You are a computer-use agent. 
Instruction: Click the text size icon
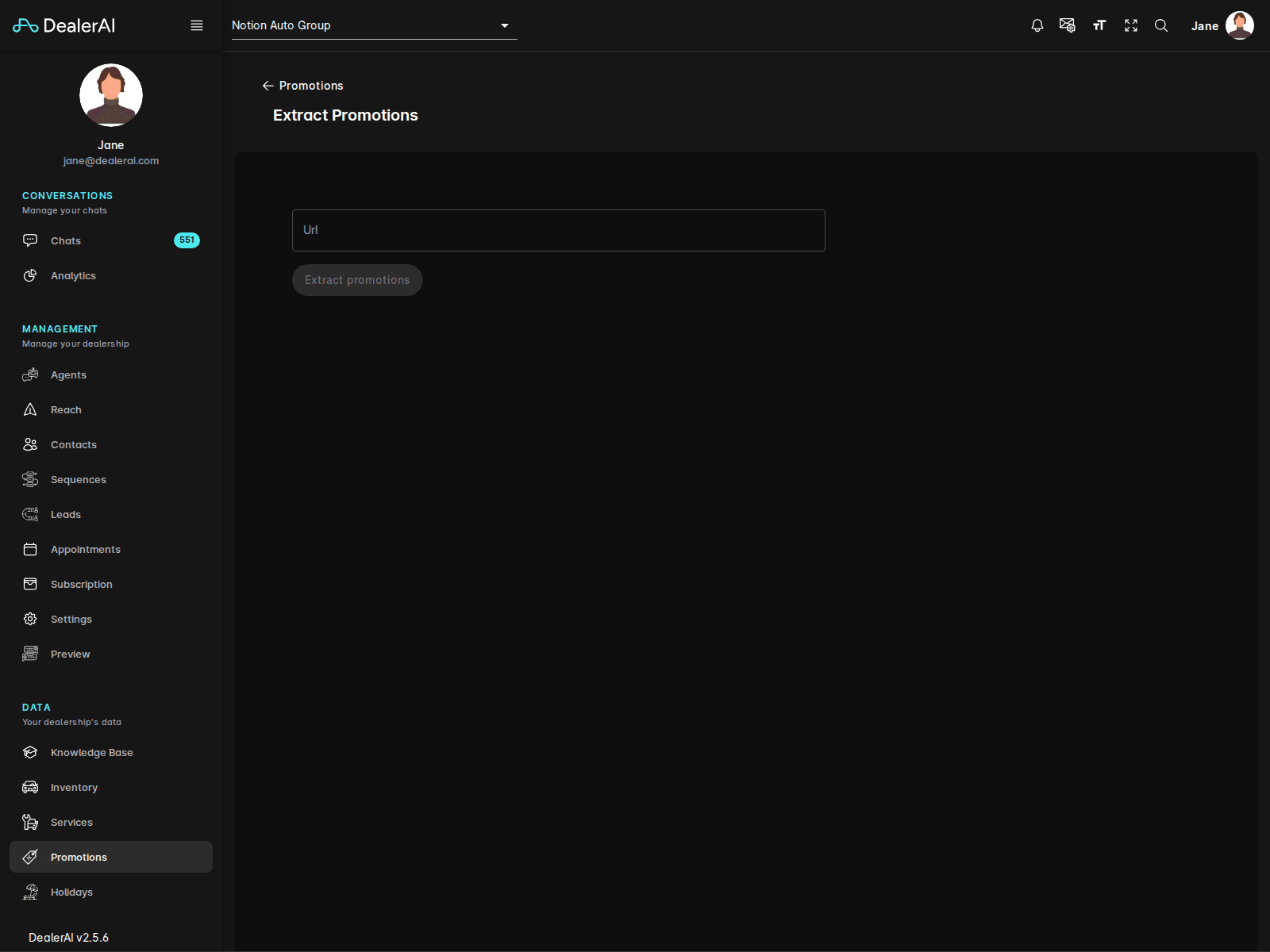click(1099, 25)
